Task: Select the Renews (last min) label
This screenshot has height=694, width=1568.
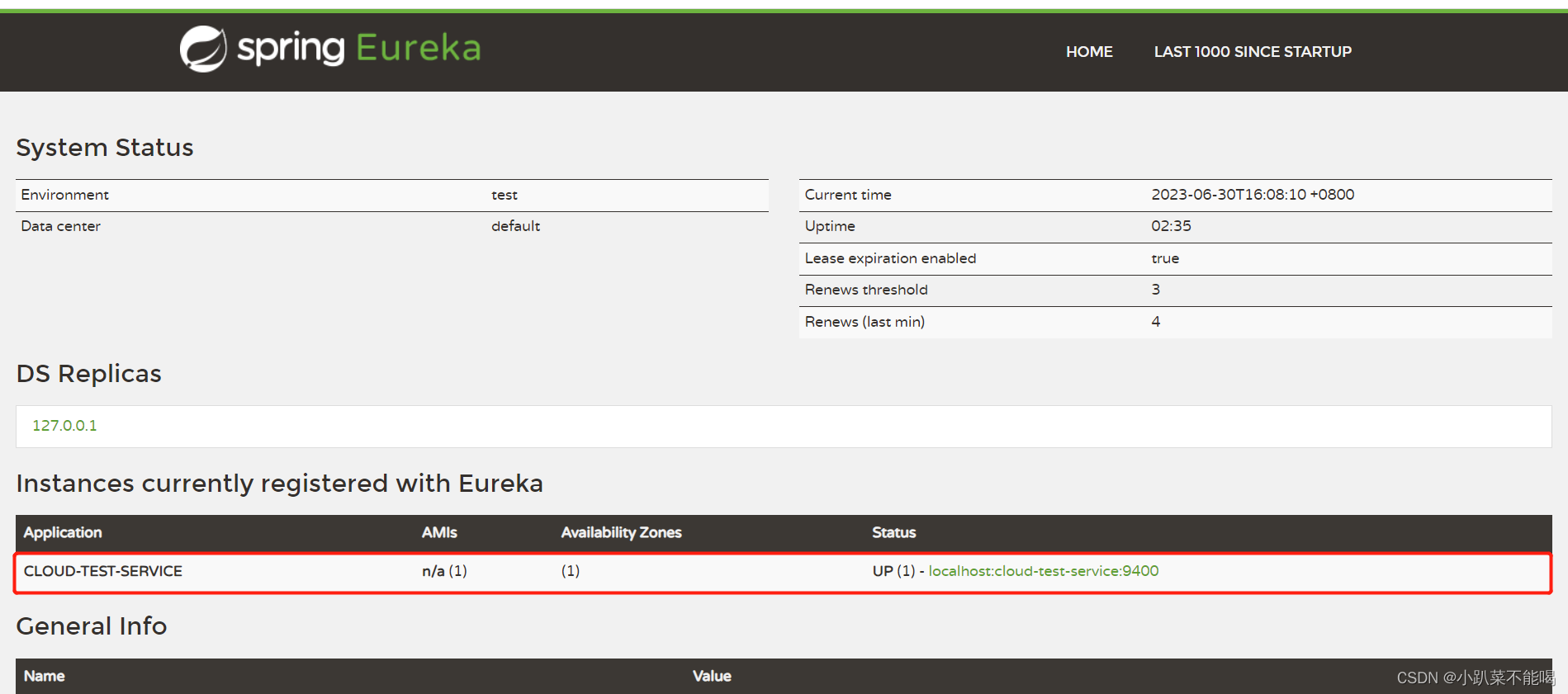Action: [865, 322]
